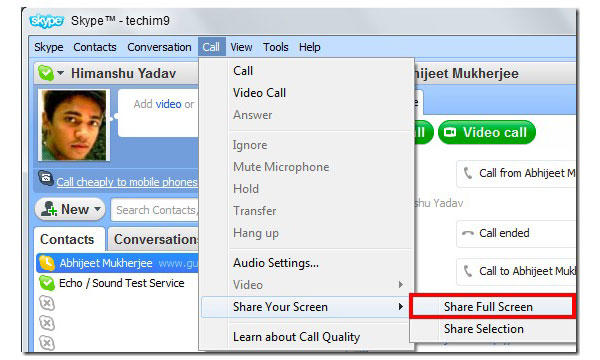Open the Contacts menu

coord(95,47)
